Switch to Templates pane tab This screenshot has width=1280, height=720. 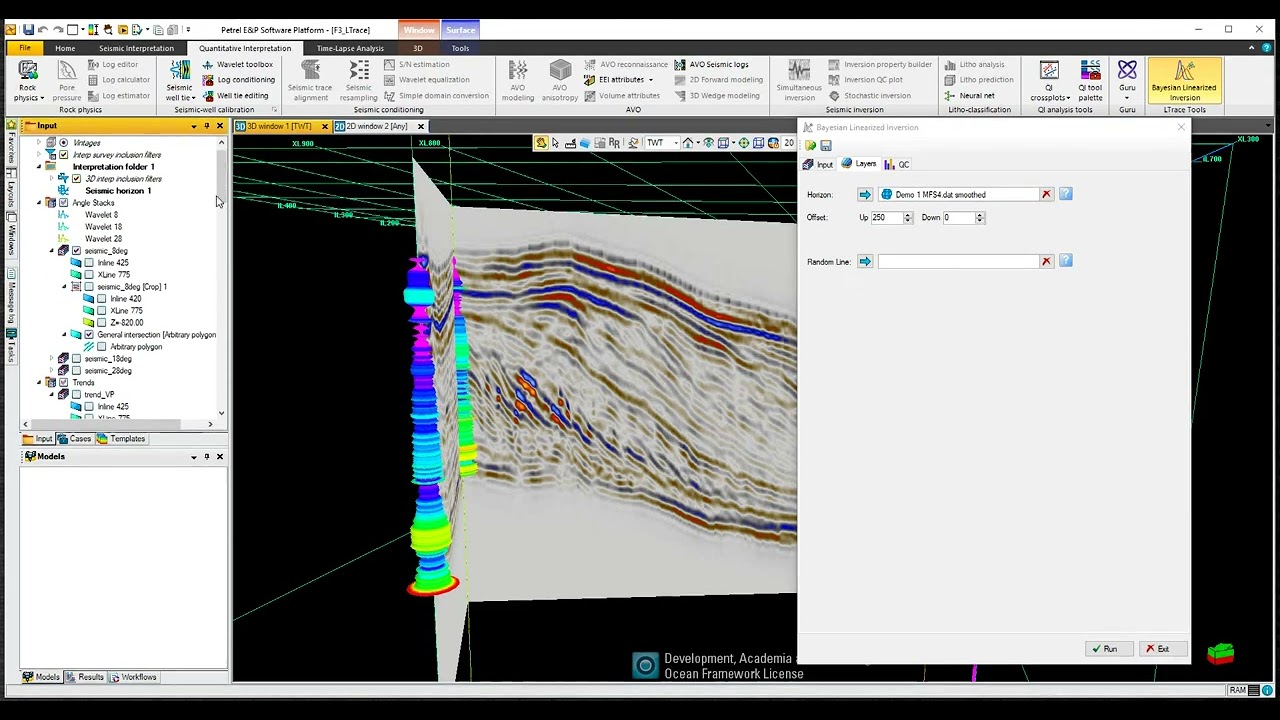click(121, 439)
